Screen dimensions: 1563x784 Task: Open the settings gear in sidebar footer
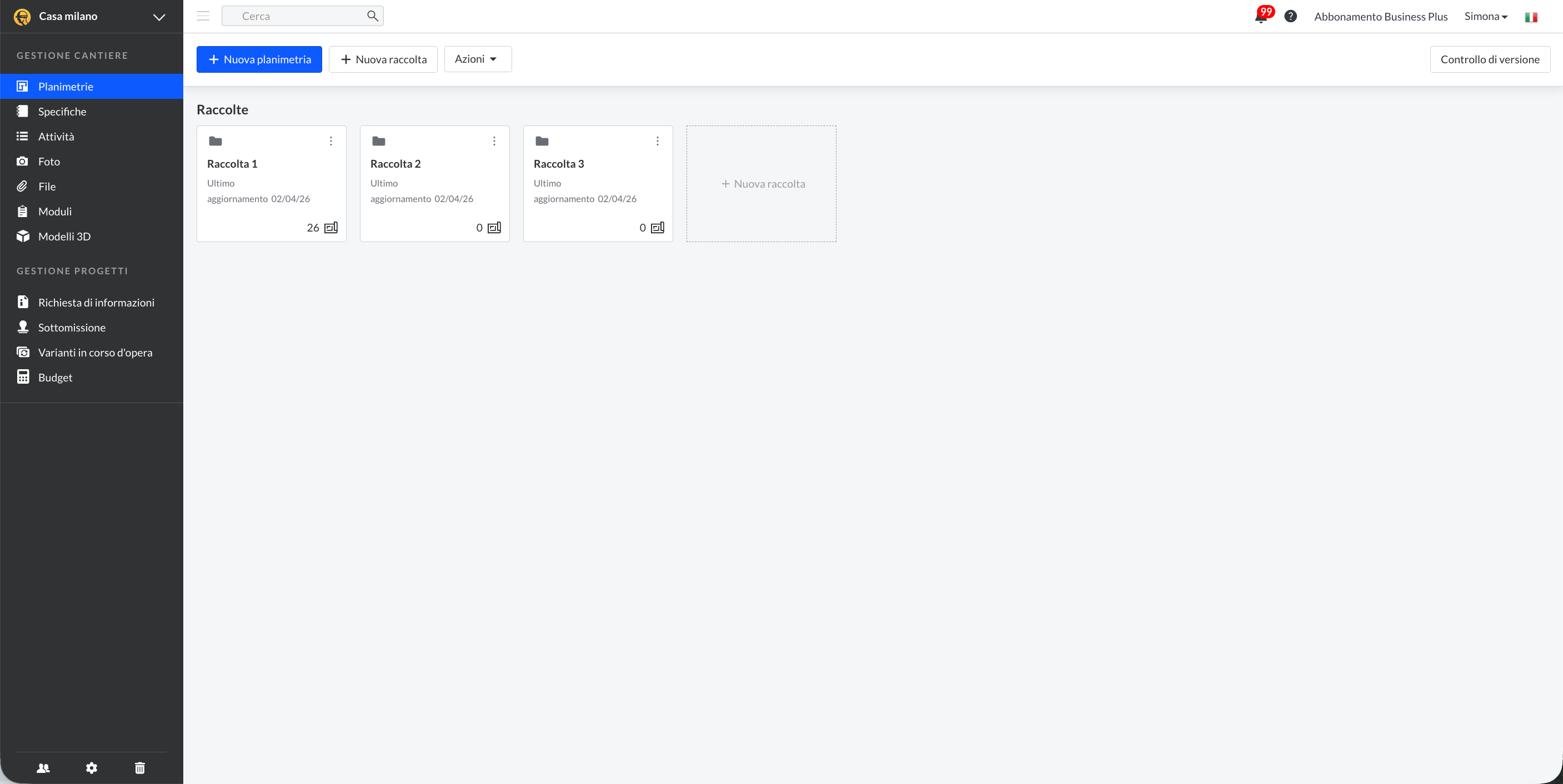pyautogui.click(x=92, y=768)
